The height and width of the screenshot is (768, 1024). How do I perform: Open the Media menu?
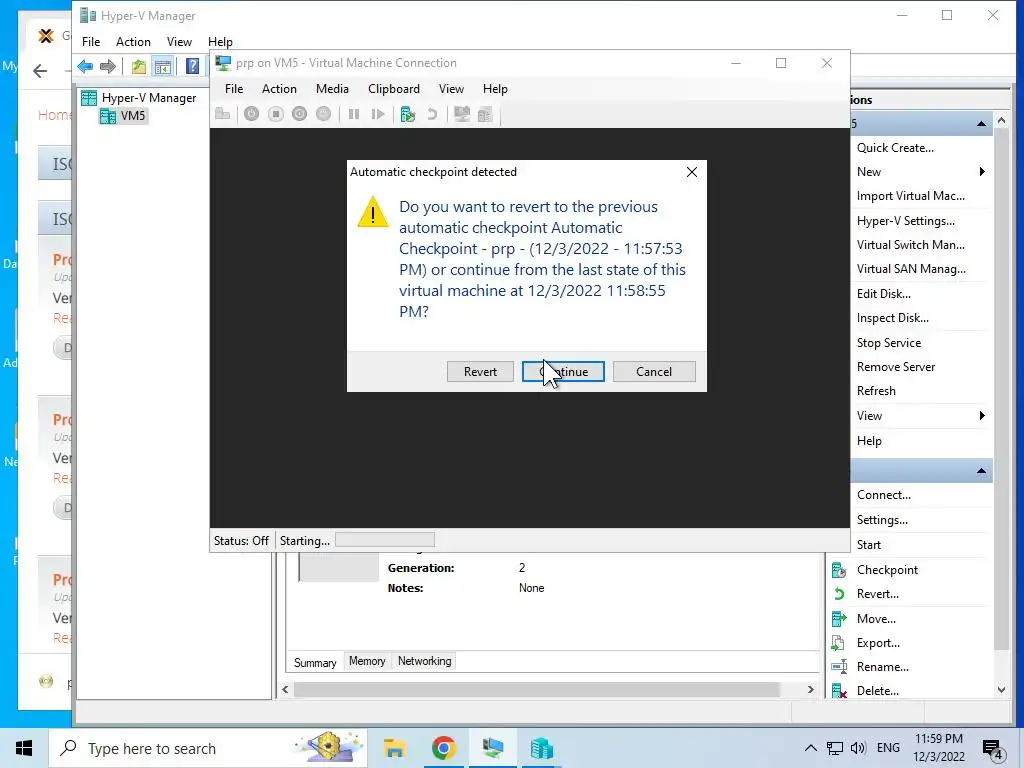(x=332, y=89)
